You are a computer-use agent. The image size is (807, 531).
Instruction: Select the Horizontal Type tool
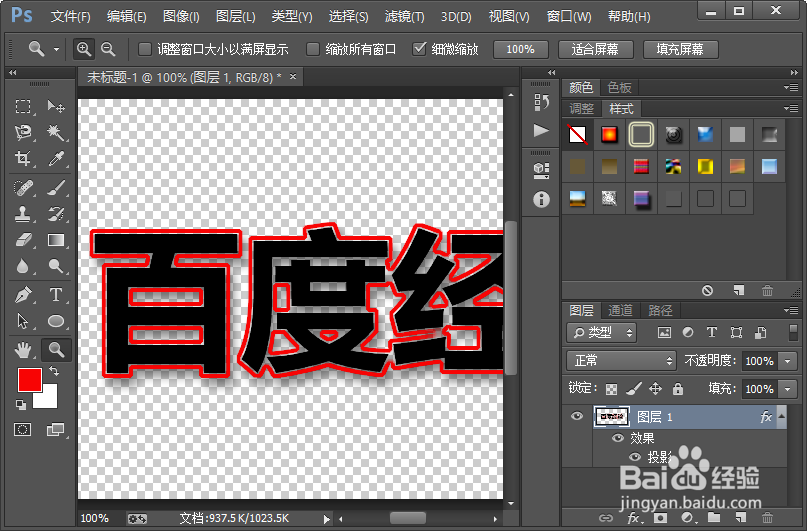[56, 295]
